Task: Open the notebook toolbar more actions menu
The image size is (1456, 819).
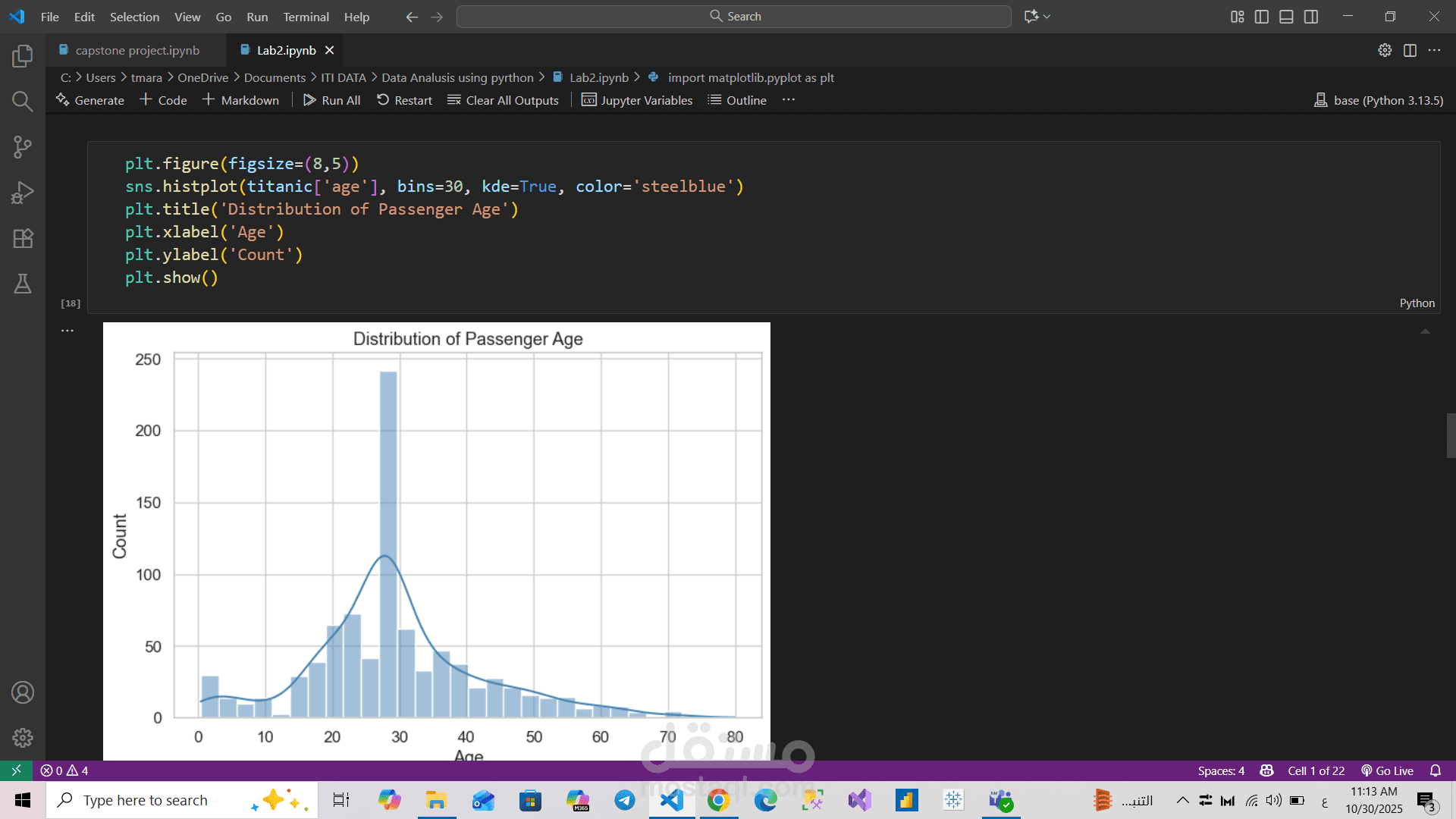Action: pos(788,99)
